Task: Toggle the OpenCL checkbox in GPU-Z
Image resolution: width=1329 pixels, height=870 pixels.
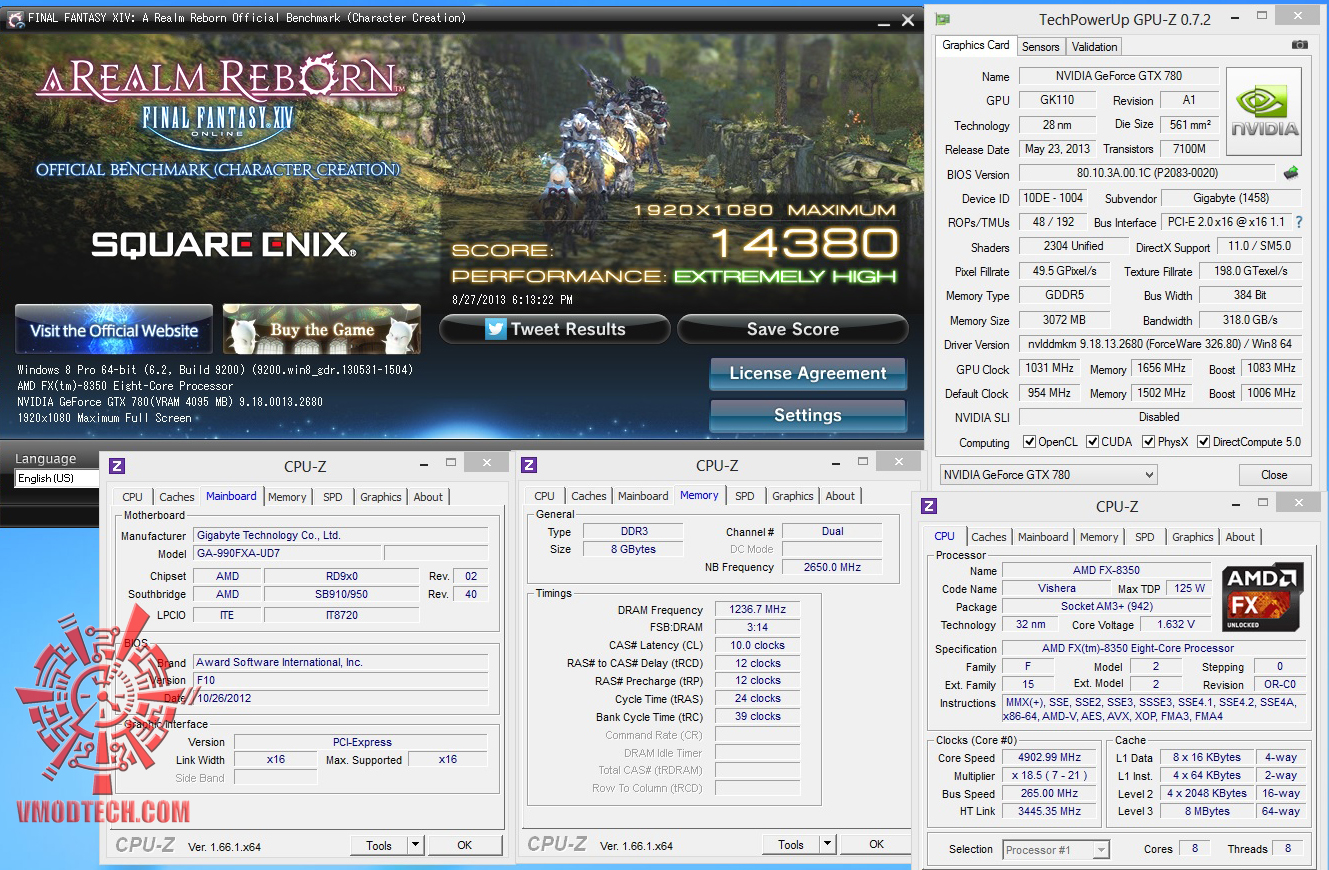Action: [x=1029, y=442]
